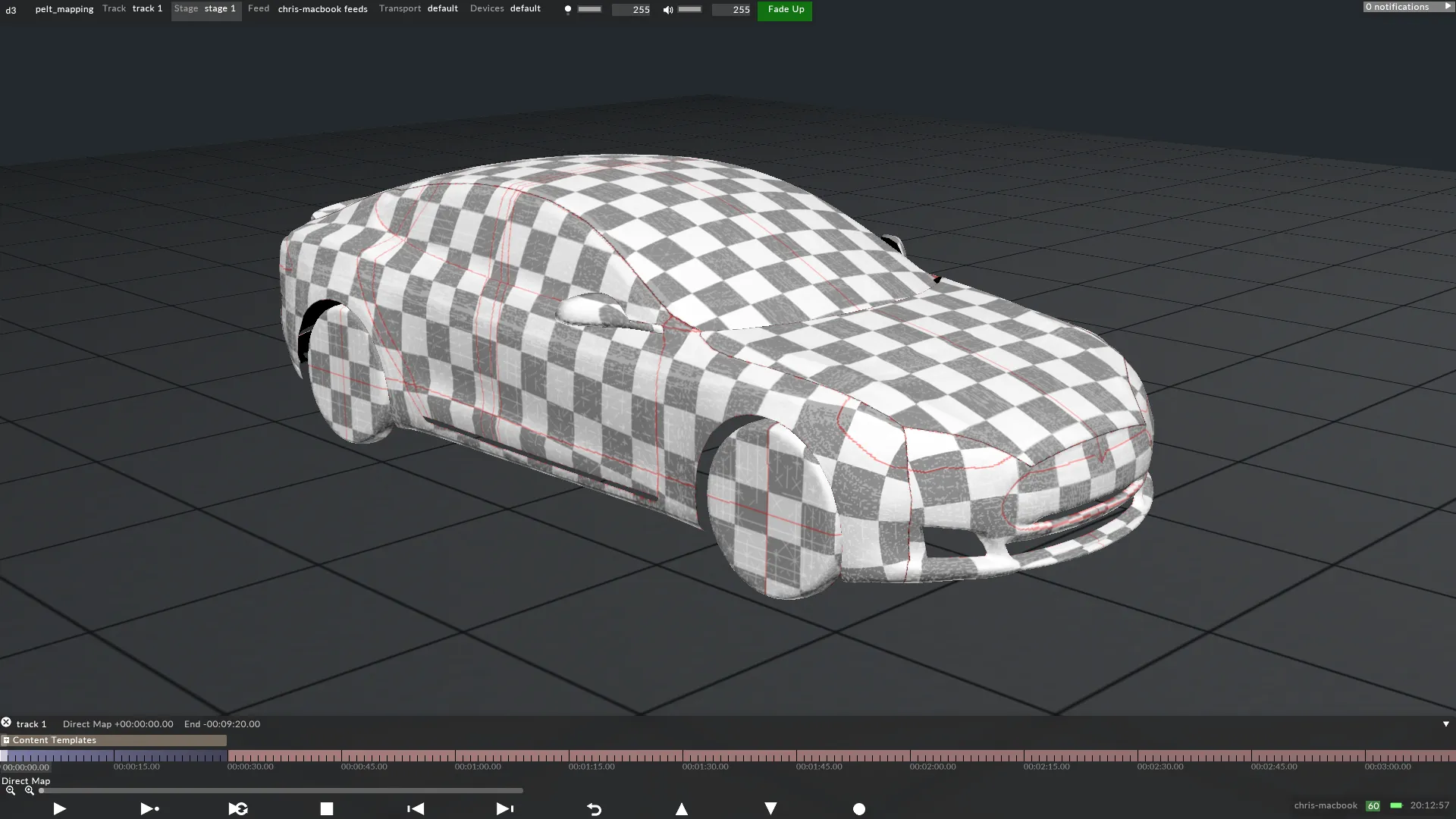Click the loop section playback icon
The width and height of the screenshot is (1456, 819).
[x=238, y=808]
